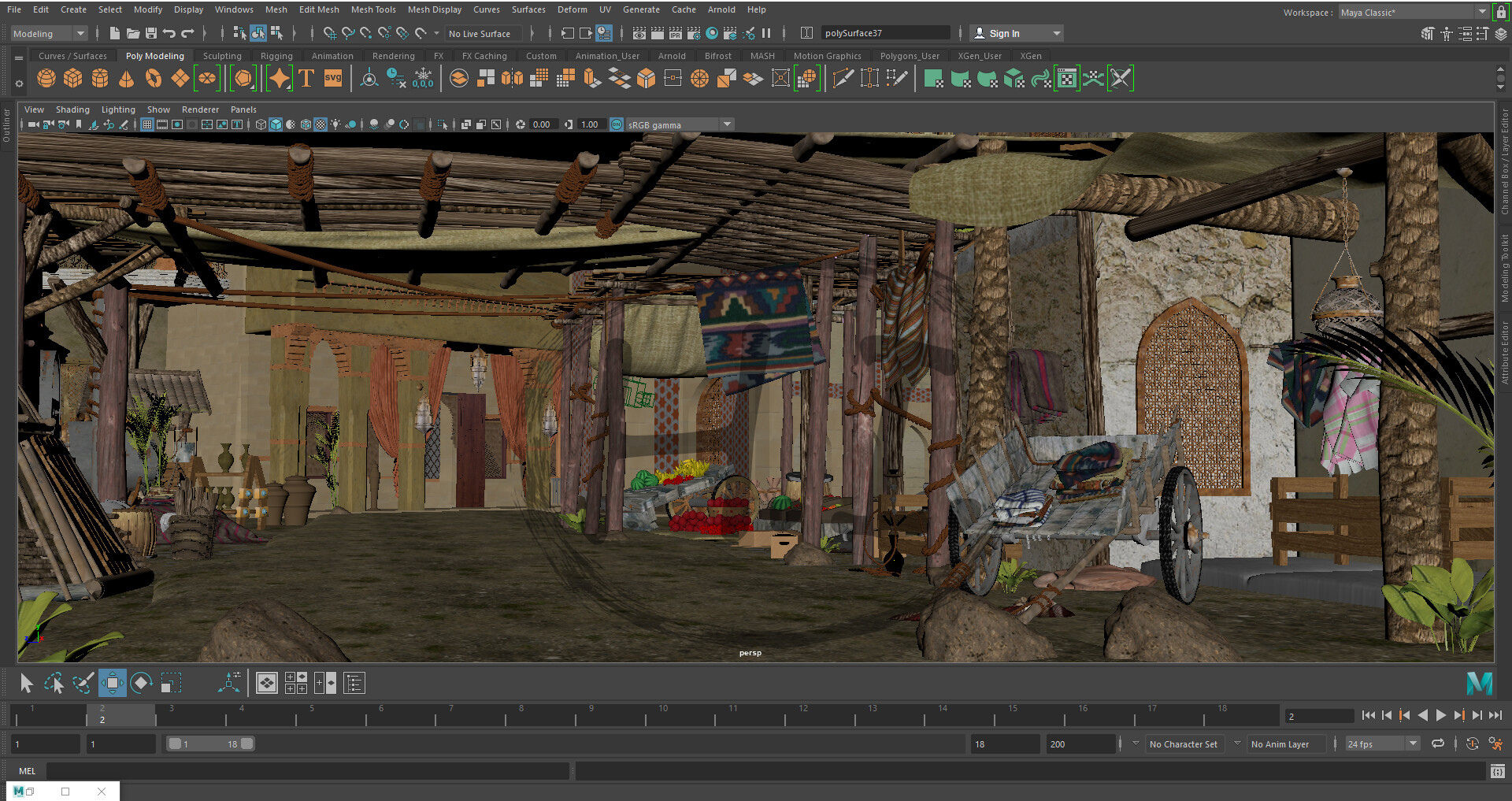1512x801 pixels.
Task: Switch to the Sculpting shelf tab
Action: 222,56
